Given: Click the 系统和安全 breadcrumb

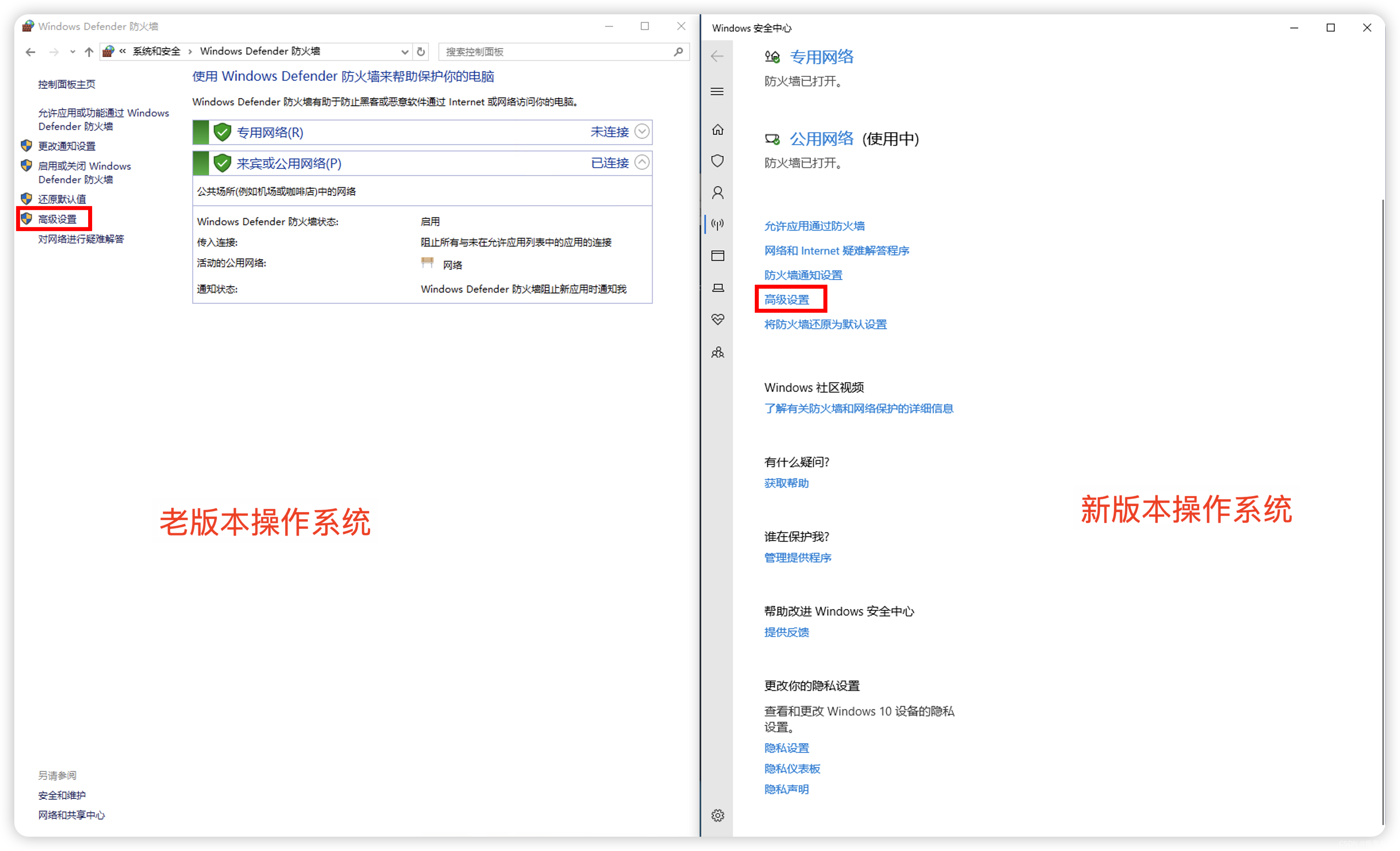Looking at the screenshot, I should [156, 51].
